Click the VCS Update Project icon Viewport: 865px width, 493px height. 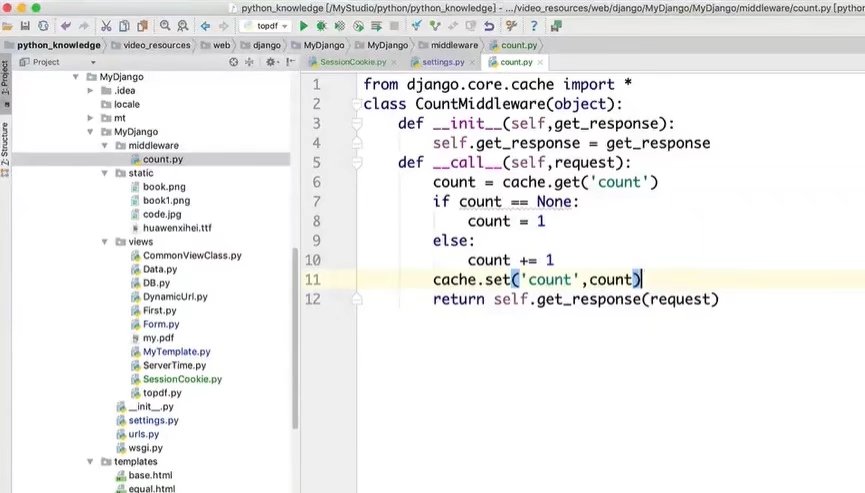[417, 26]
